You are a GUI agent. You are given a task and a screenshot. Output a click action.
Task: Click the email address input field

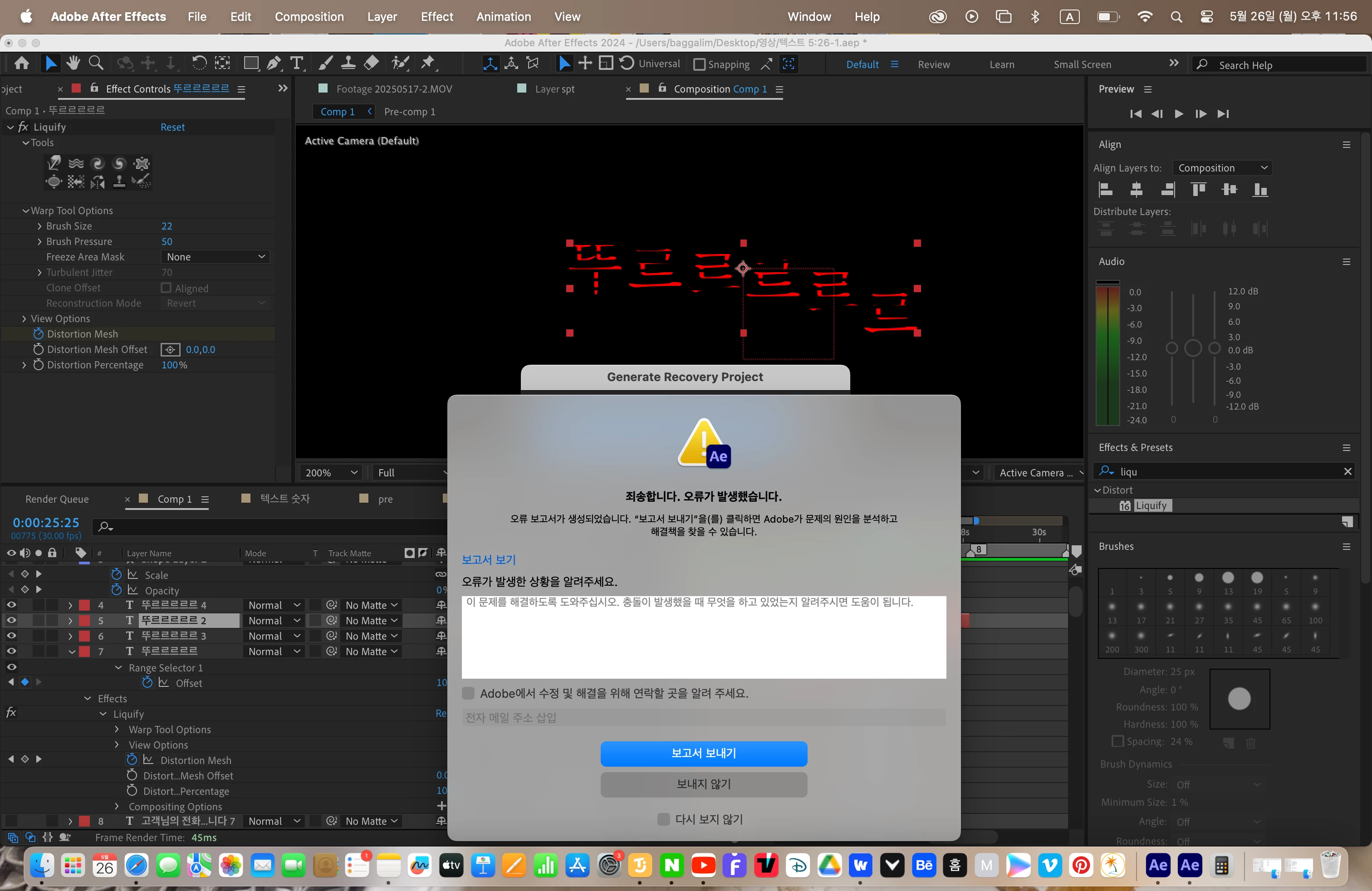click(703, 717)
